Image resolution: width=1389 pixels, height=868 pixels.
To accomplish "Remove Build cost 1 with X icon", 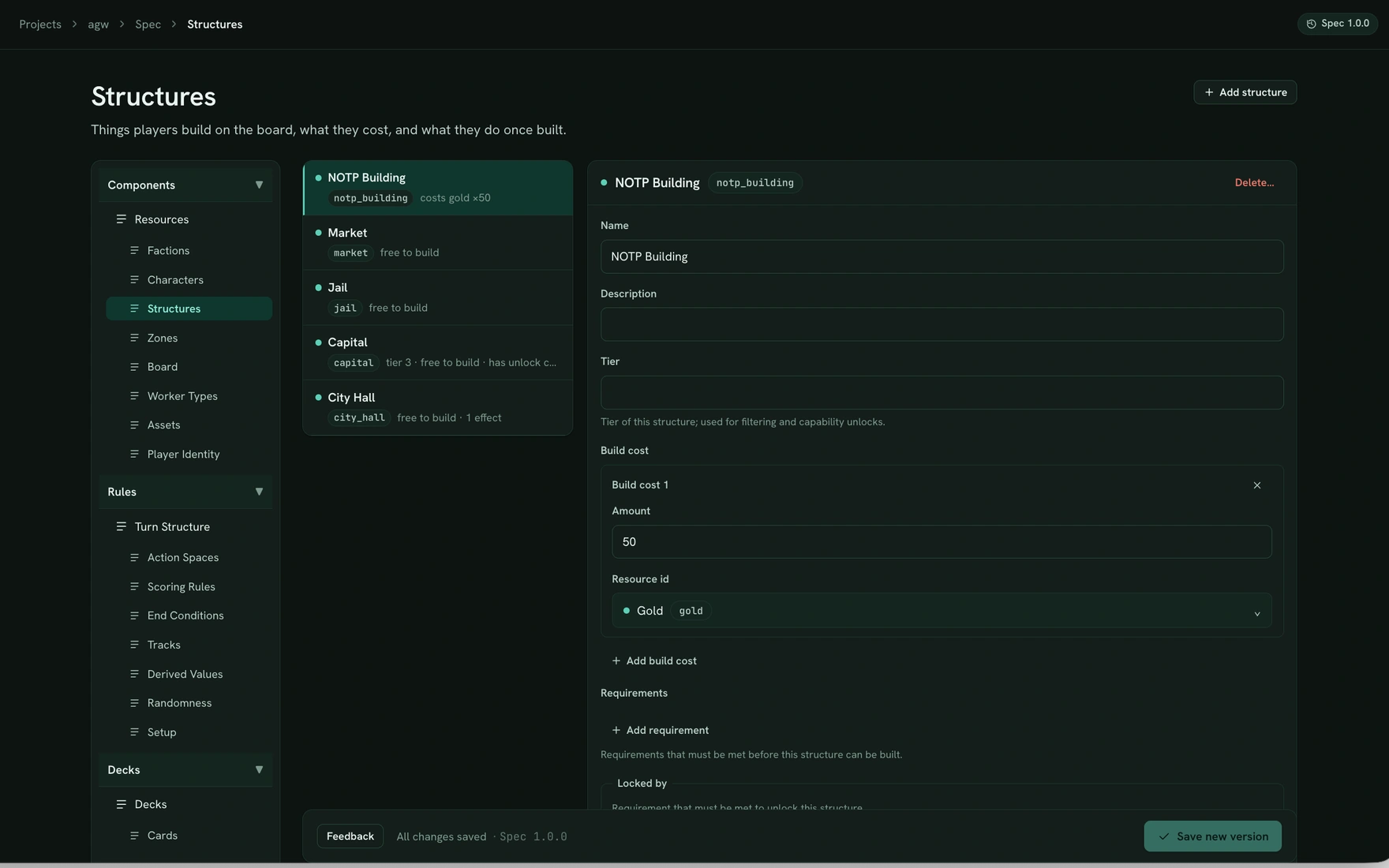I will (1257, 485).
